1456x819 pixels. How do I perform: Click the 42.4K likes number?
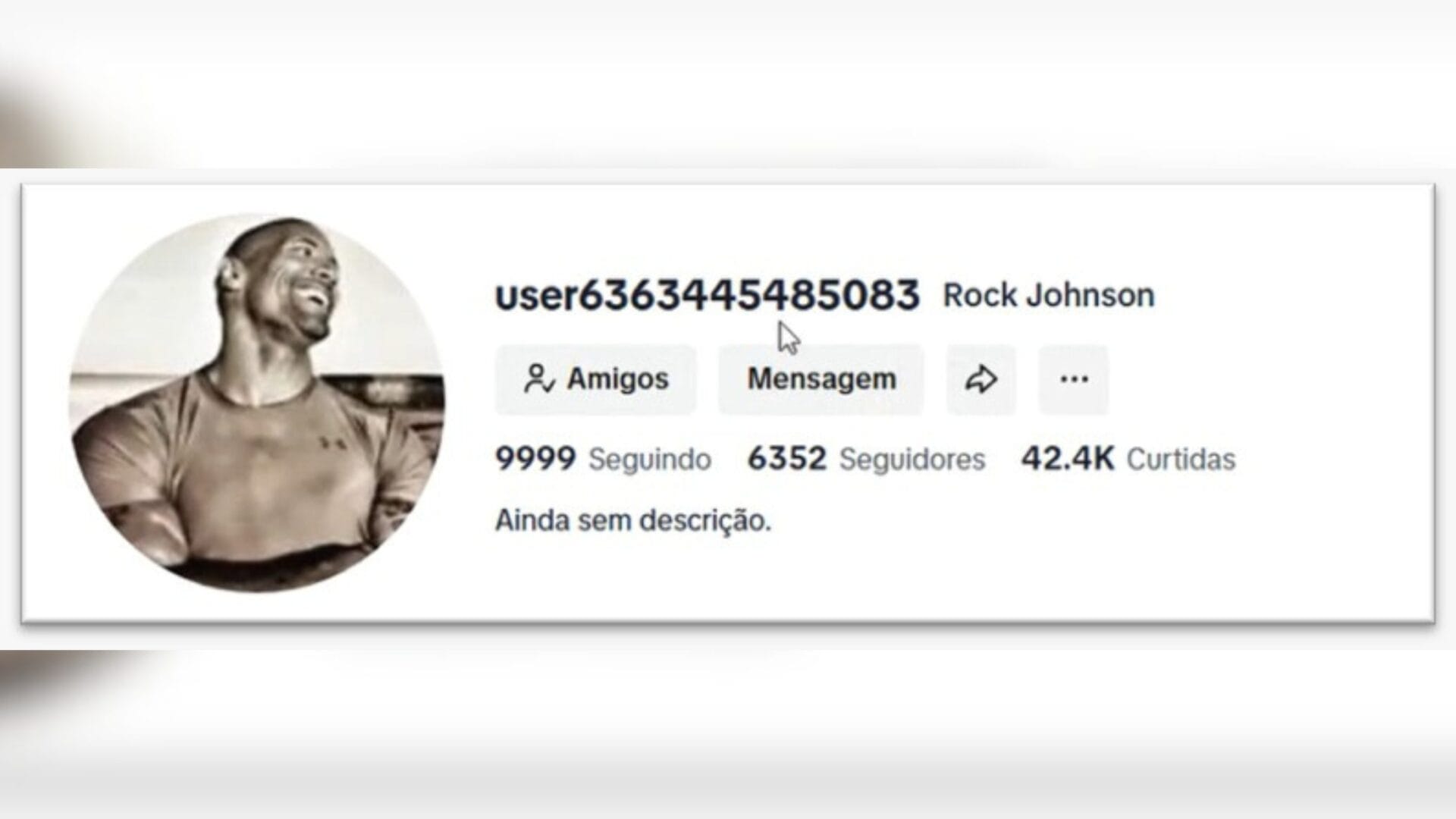(x=1068, y=459)
